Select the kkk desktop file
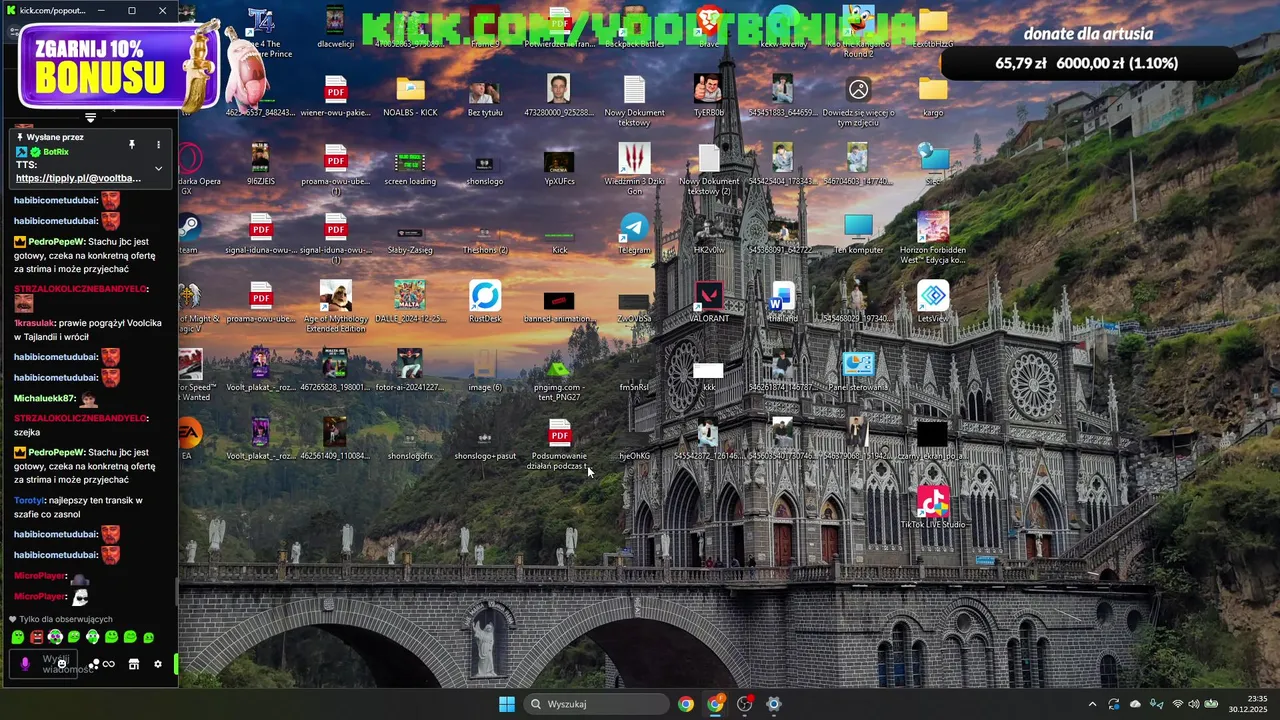The image size is (1280, 720). coord(709,372)
